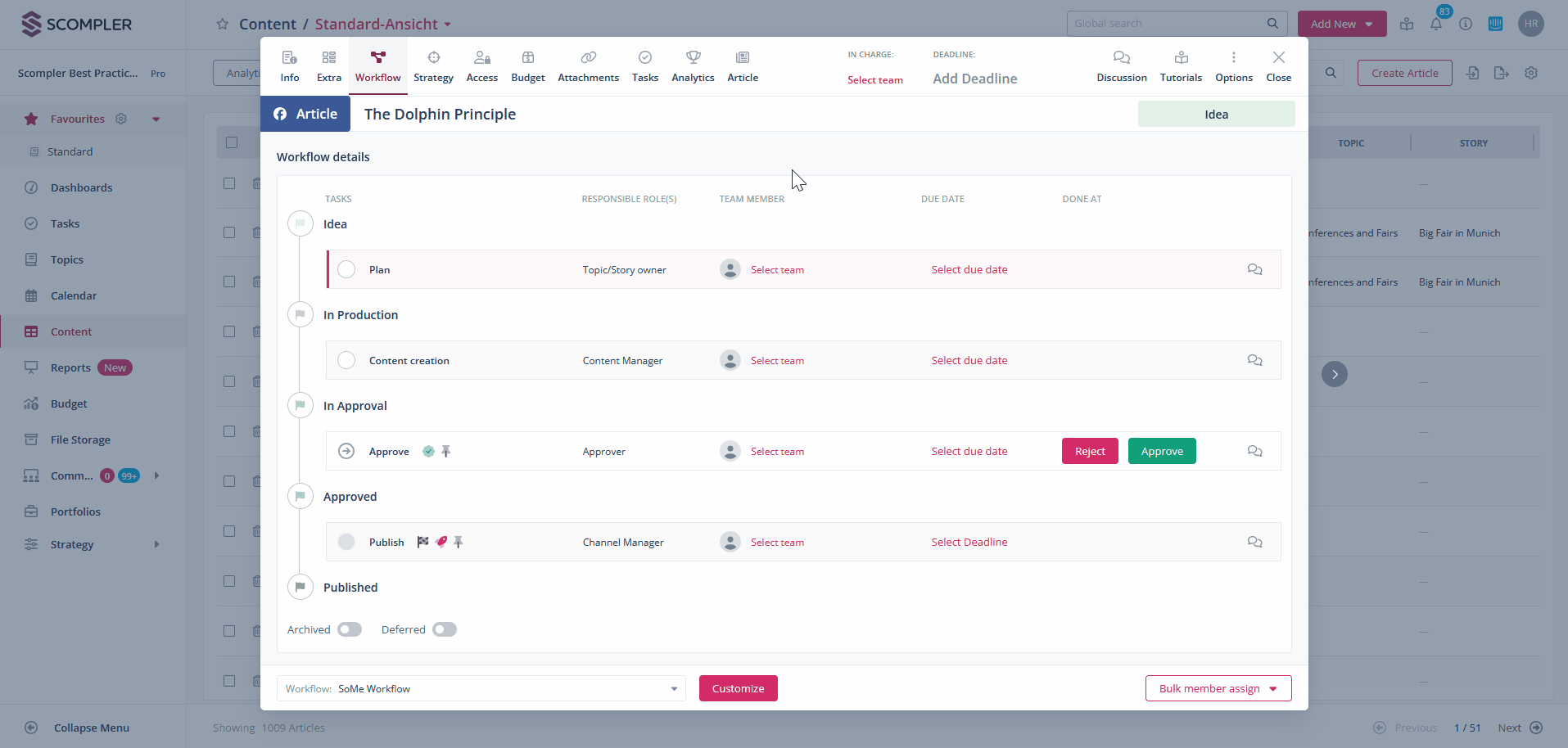1568x748 pixels.
Task: Open the Options three-dot menu
Action: (x=1233, y=58)
